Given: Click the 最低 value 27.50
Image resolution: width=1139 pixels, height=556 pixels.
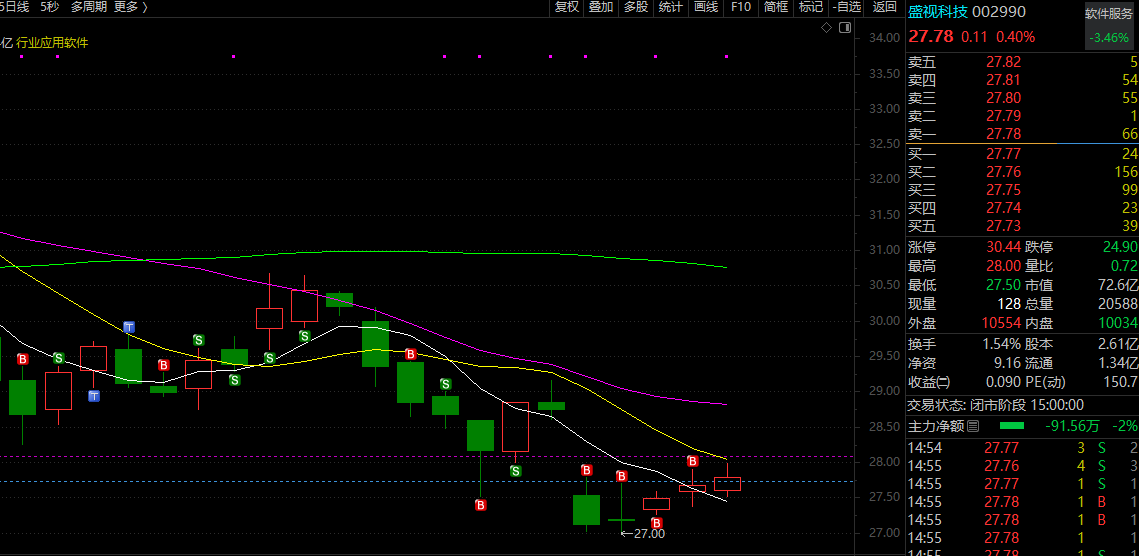Looking at the screenshot, I should click(1002, 286).
